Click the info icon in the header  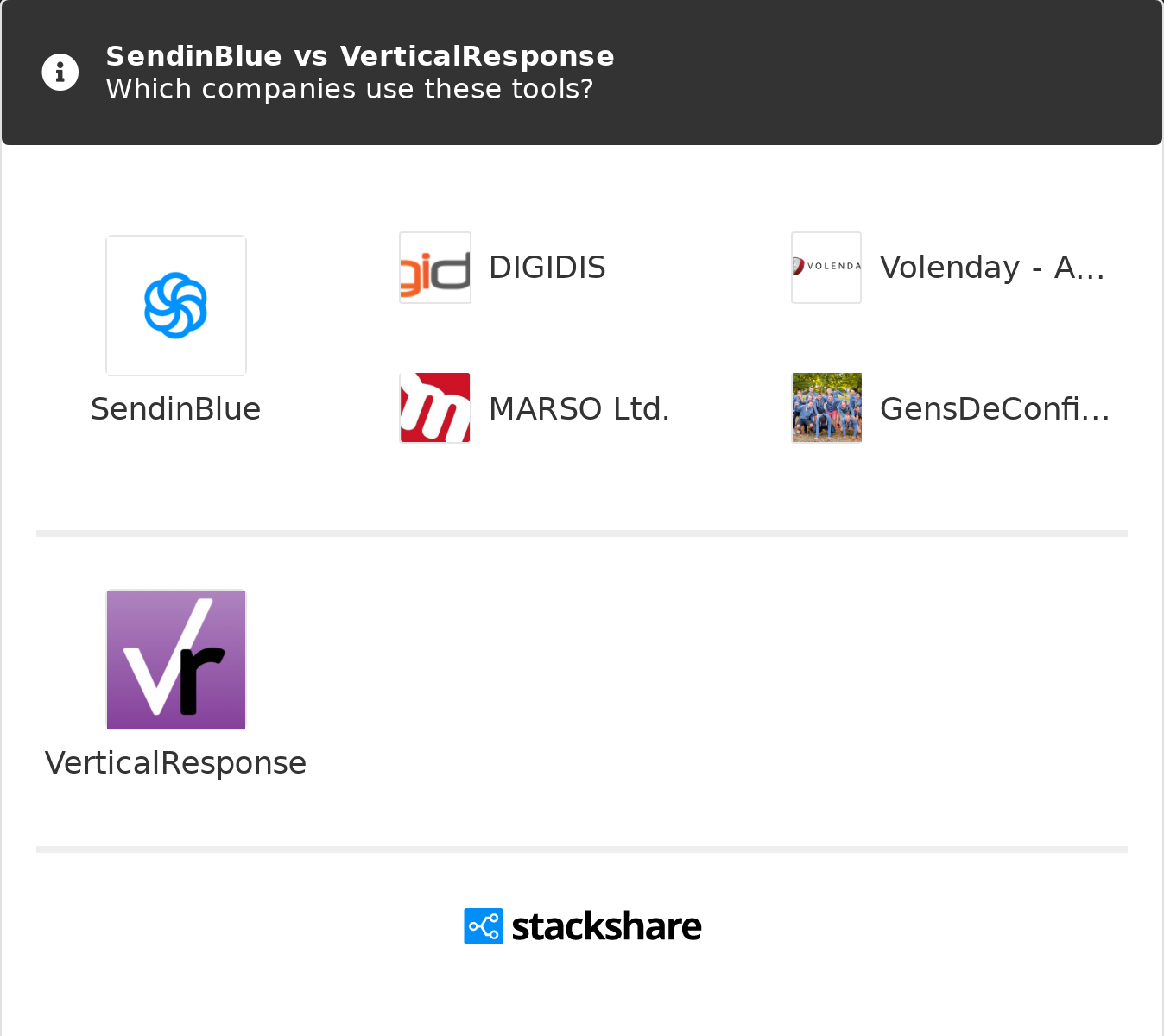[60, 73]
